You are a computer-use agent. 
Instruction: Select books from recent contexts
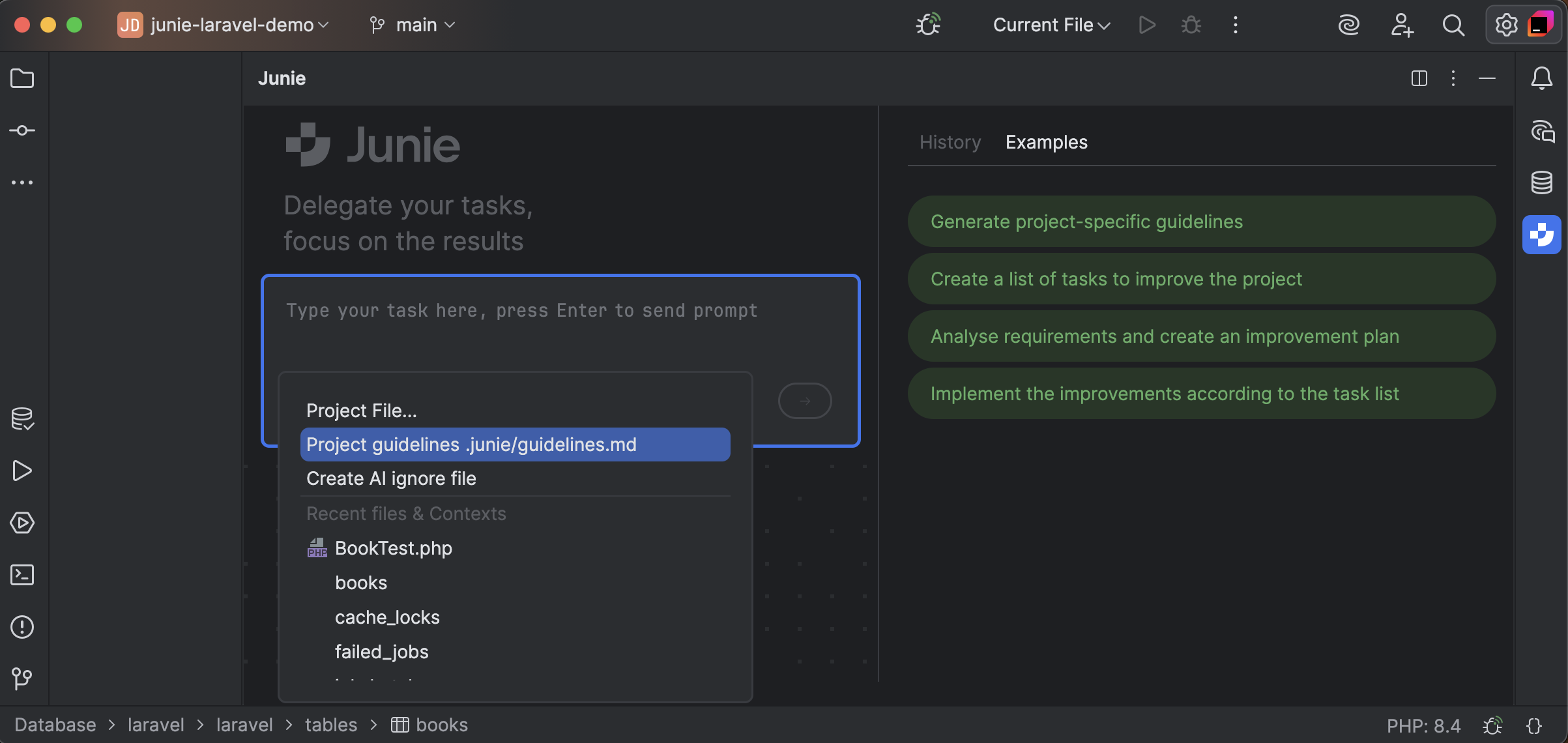click(x=515, y=583)
